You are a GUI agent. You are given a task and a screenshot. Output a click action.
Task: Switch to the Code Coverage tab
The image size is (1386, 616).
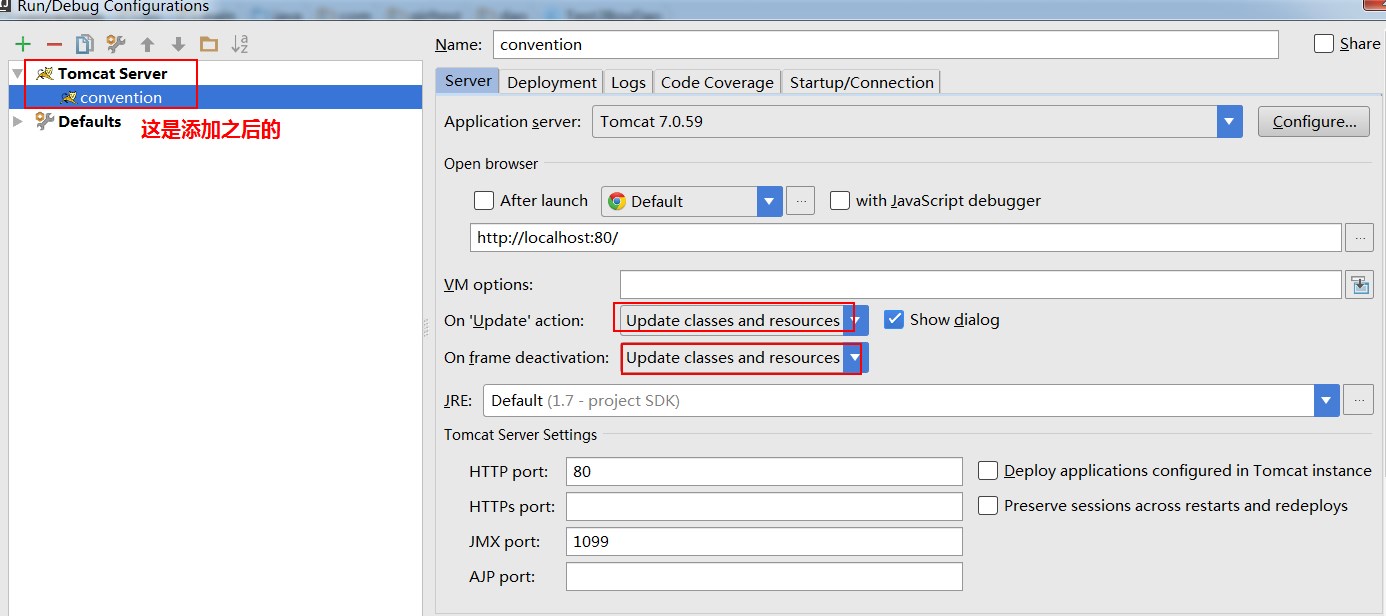point(717,82)
